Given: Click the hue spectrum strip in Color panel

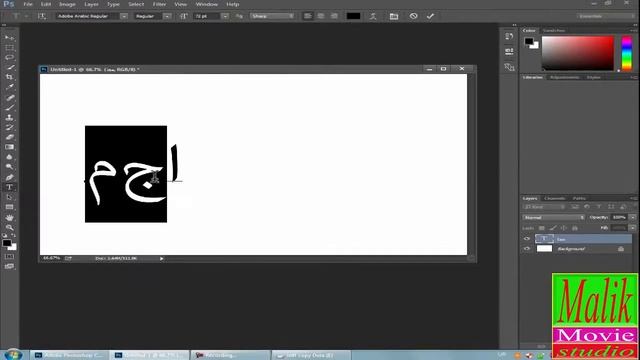Looking at the screenshot, I should click(627, 53).
